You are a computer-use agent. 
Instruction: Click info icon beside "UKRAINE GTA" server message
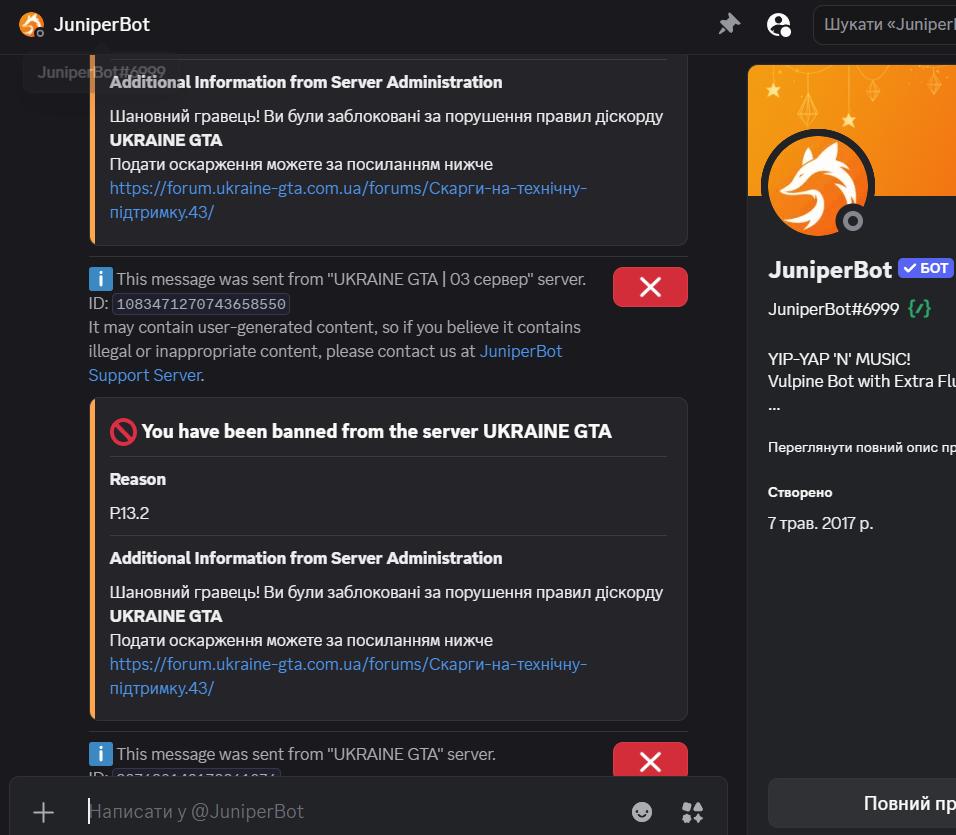click(x=101, y=754)
